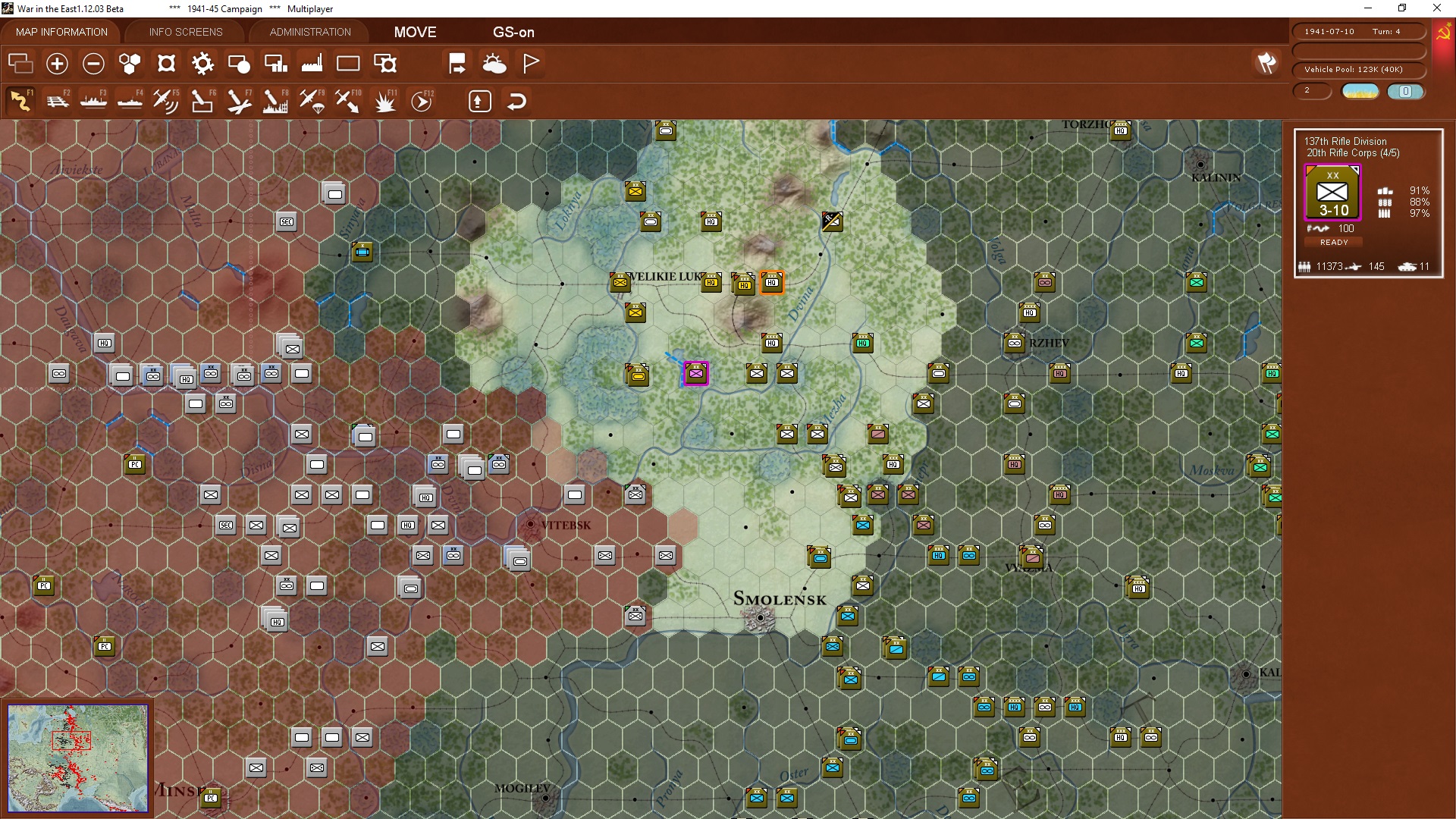Viewport: 1456px width, 819px height.
Task: Click the 3-10 unit counter in panel
Action: (1332, 193)
